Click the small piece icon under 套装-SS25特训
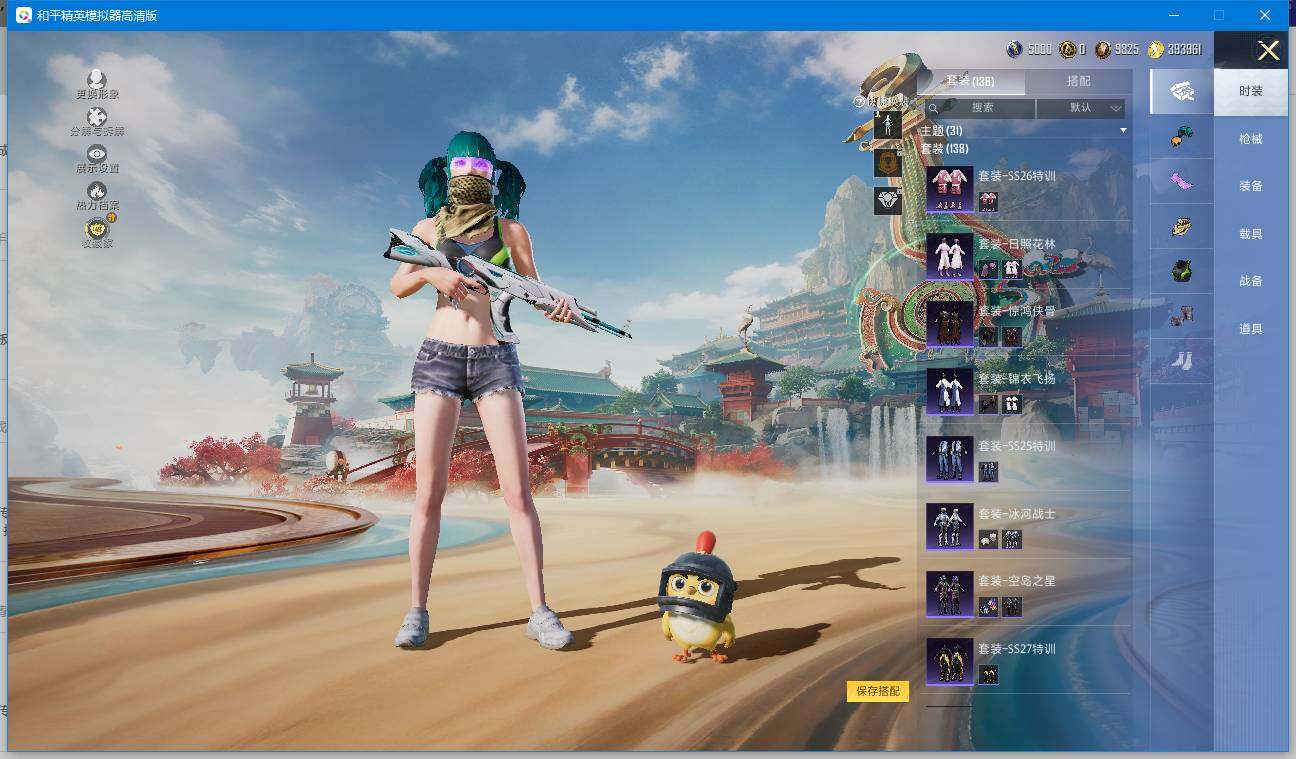The height and width of the screenshot is (759, 1296). click(988, 472)
